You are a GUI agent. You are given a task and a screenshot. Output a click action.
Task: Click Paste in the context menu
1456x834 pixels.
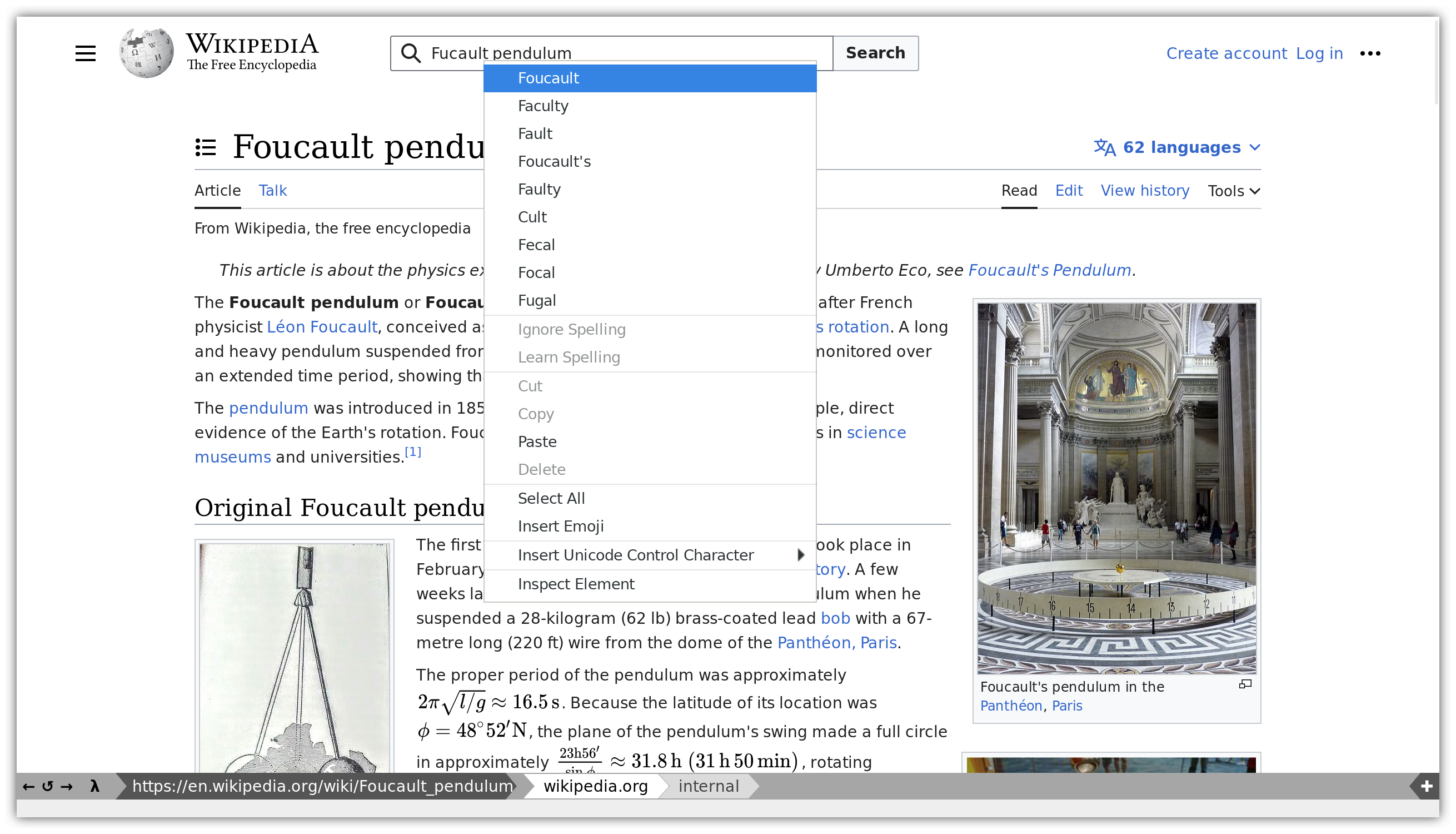tap(650, 441)
